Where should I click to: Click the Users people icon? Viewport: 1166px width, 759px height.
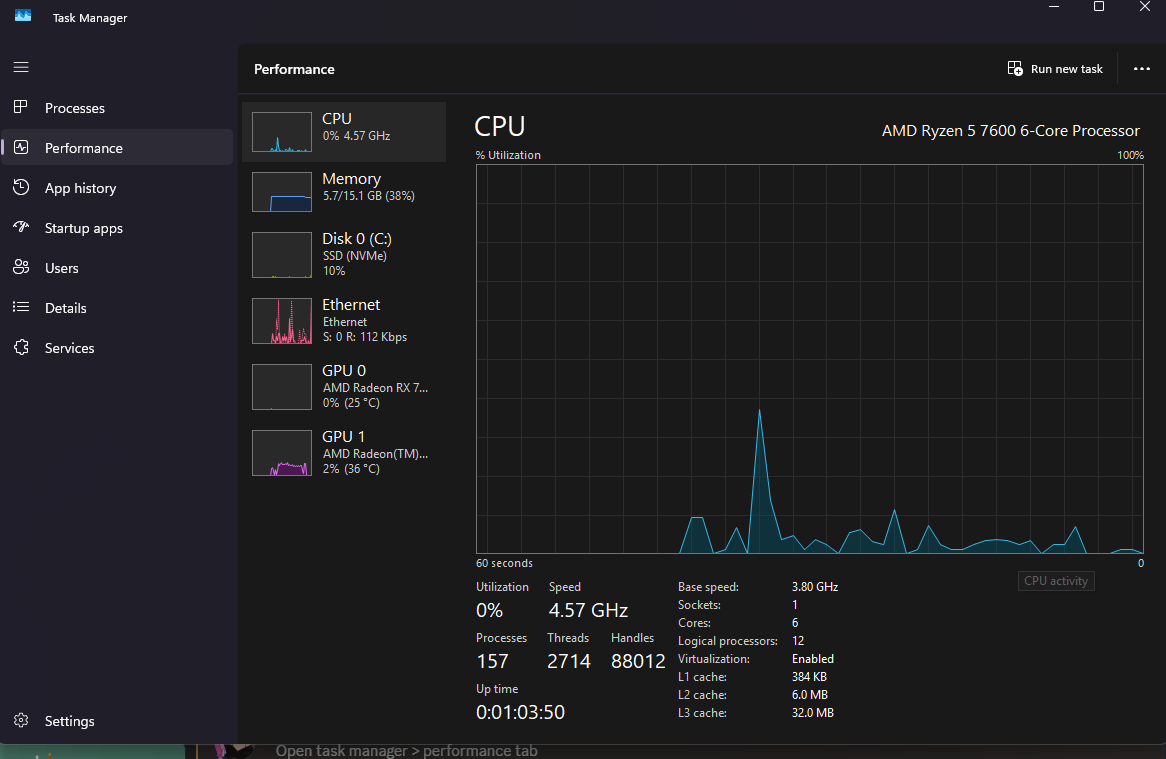click(21, 267)
